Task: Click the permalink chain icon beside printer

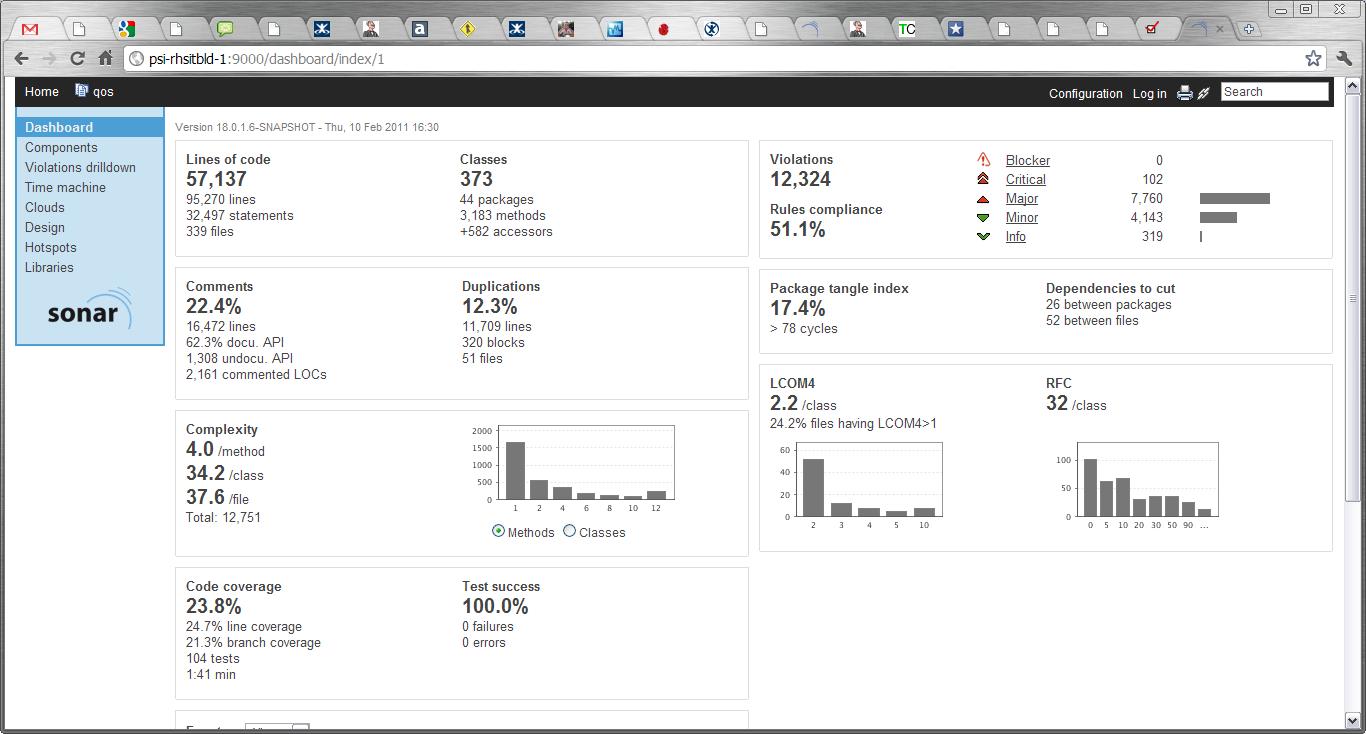Action: [x=1204, y=92]
